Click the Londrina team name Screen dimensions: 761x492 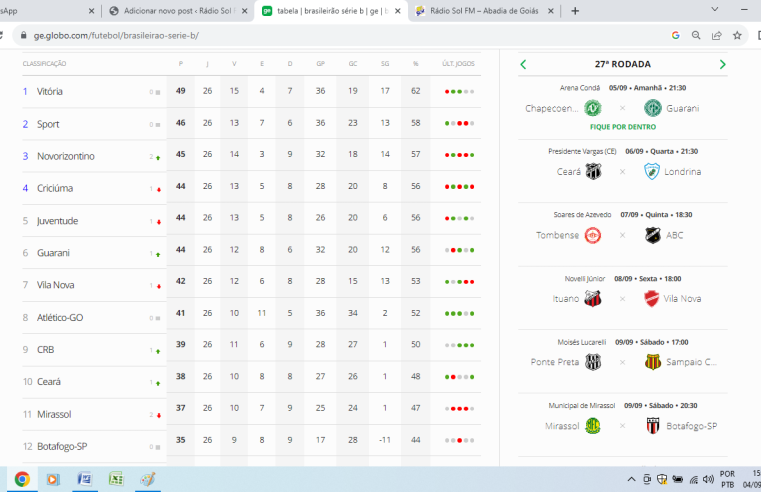pos(682,172)
